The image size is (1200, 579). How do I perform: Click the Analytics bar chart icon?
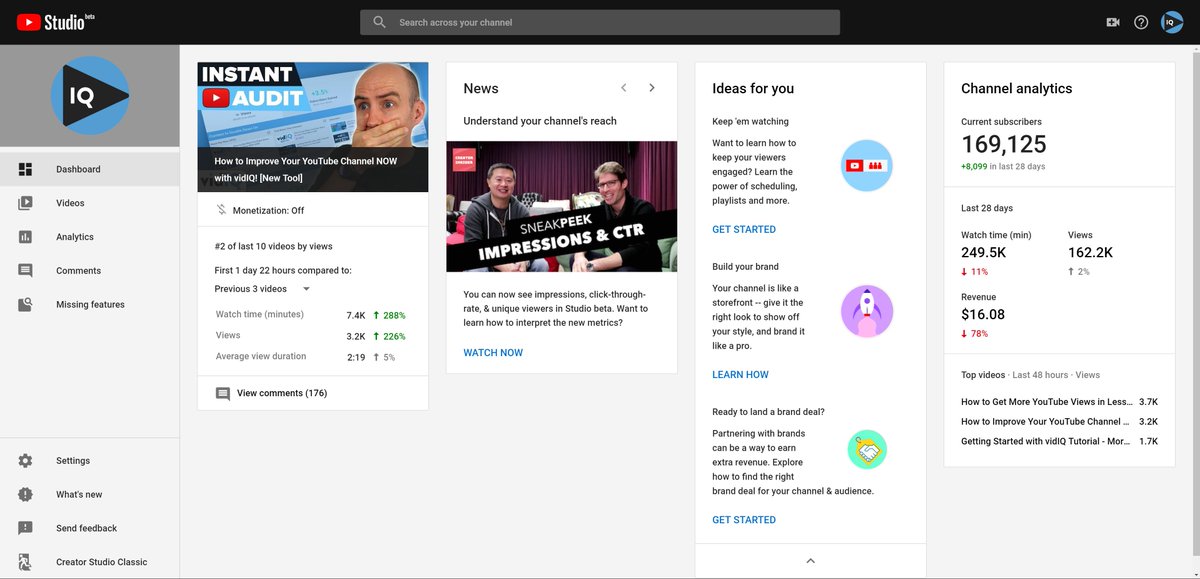point(25,237)
